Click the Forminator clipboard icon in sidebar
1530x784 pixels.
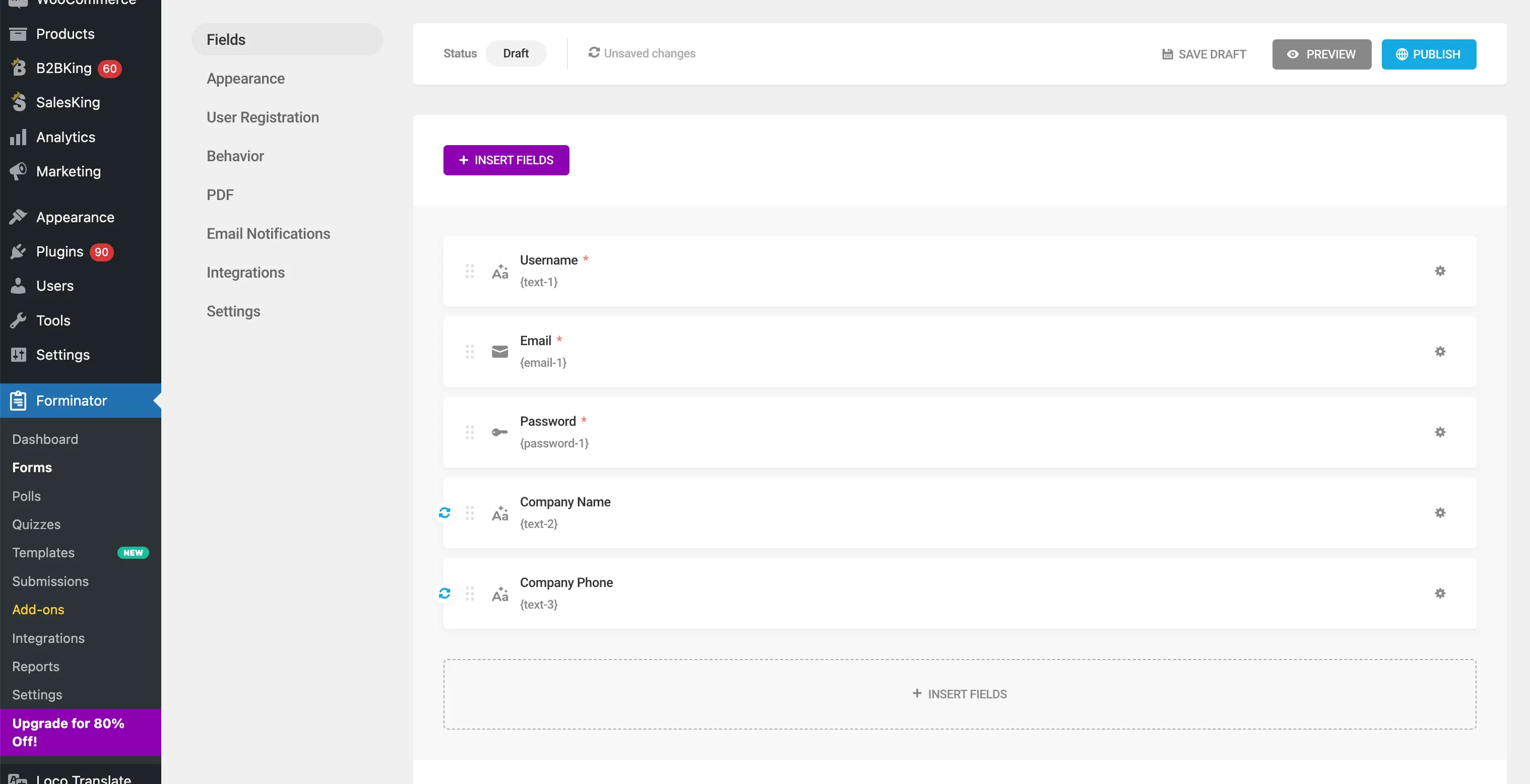(x=19, y=401)
